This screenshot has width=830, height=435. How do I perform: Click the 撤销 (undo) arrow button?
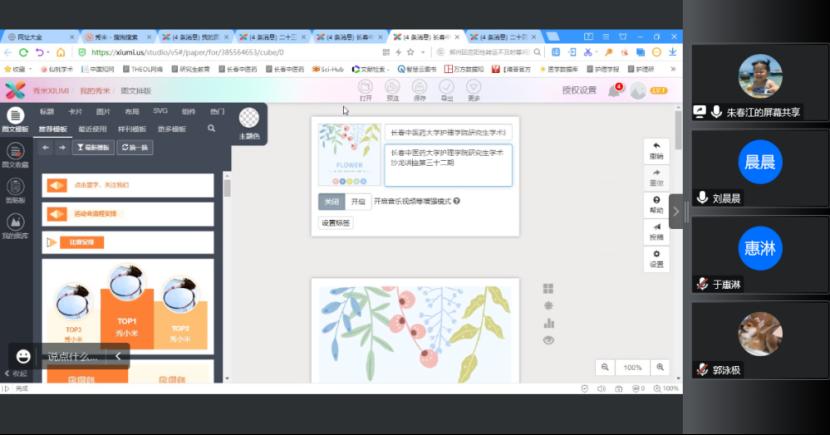pyautogui.click(x=656, y=150)
